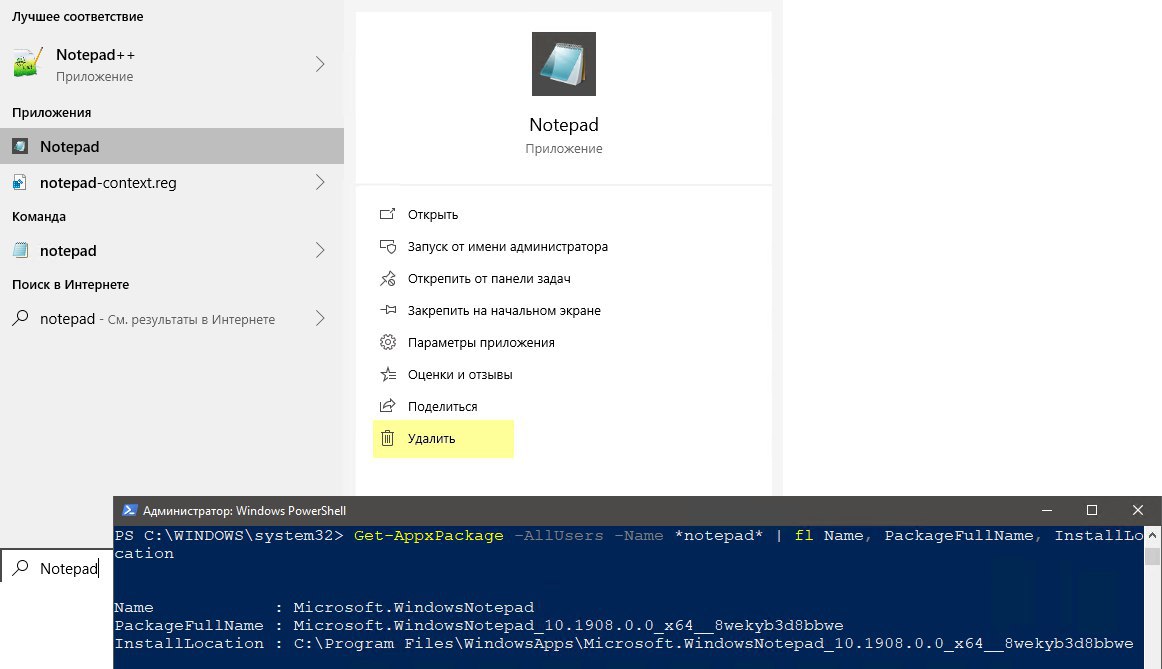Viewport: 1162px width, 669px height.
Task: Minimize the PowerShell window
Action: coord(1046,510)
